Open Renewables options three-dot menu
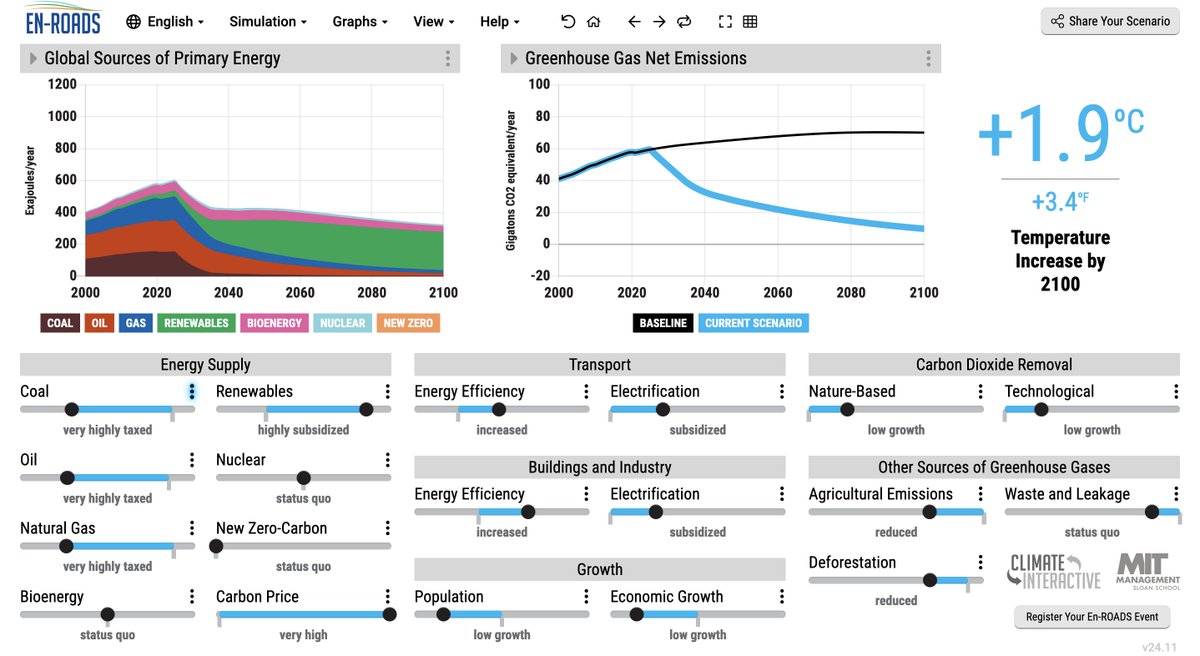The height and width of the screenshot is (656, 1200). (387, 391)
